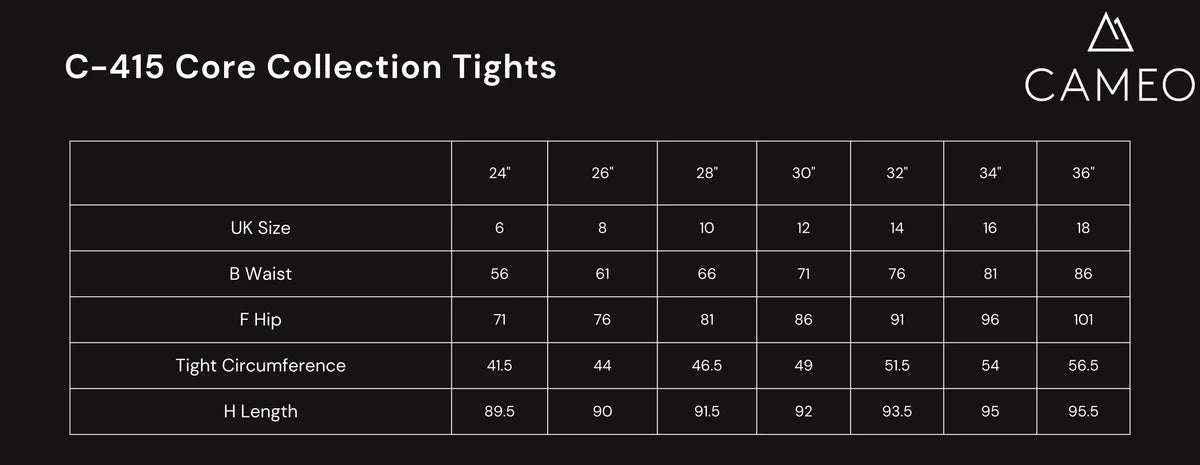This screenshot has width=1200, height=465.
Task: Click the Tight Circumference 41.5 cell
Action: pos(499,366)
